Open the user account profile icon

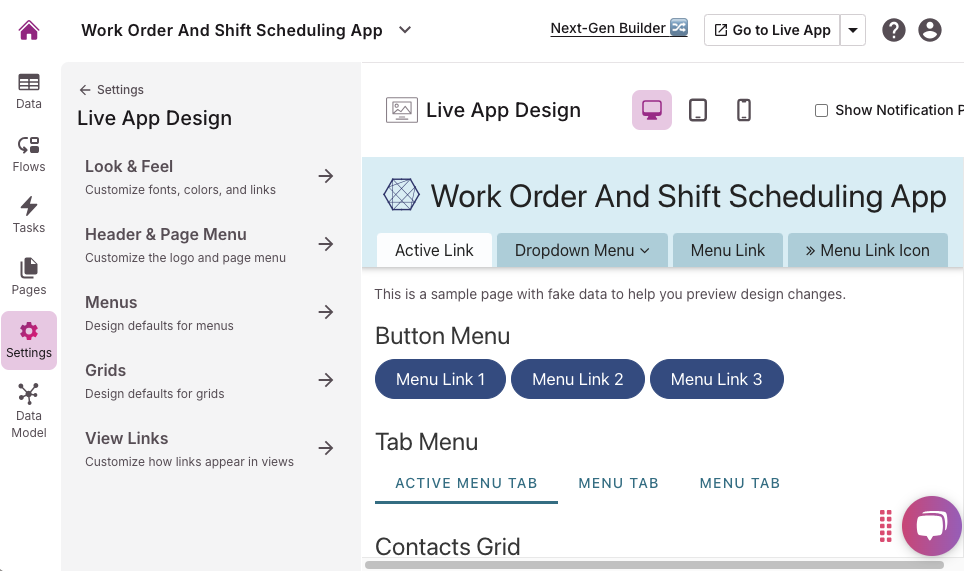(930, 30)
